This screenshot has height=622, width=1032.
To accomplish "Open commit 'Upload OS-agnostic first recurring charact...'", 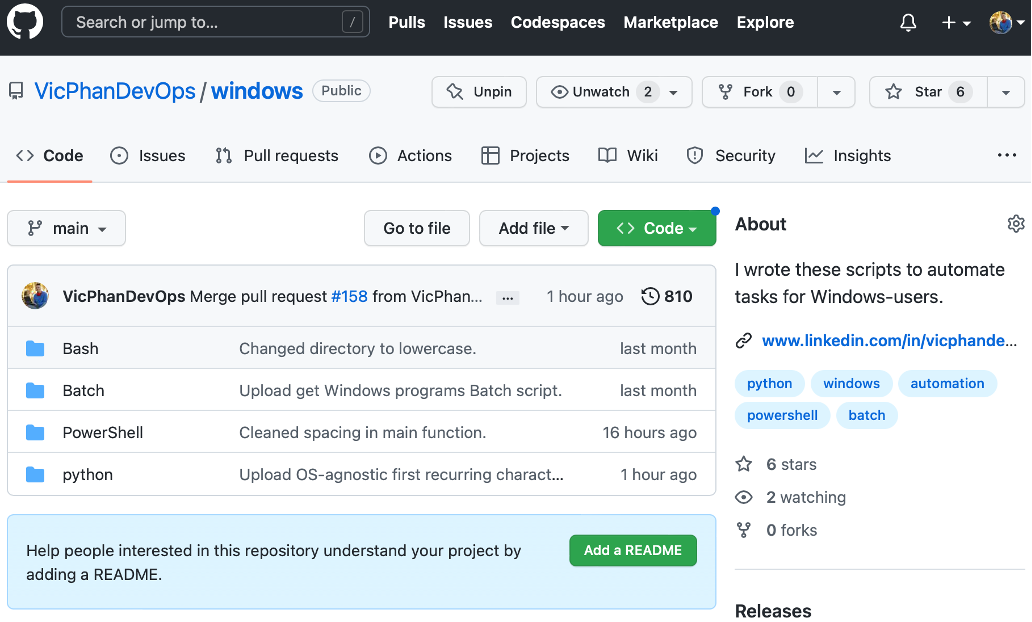I will (401, 475).
